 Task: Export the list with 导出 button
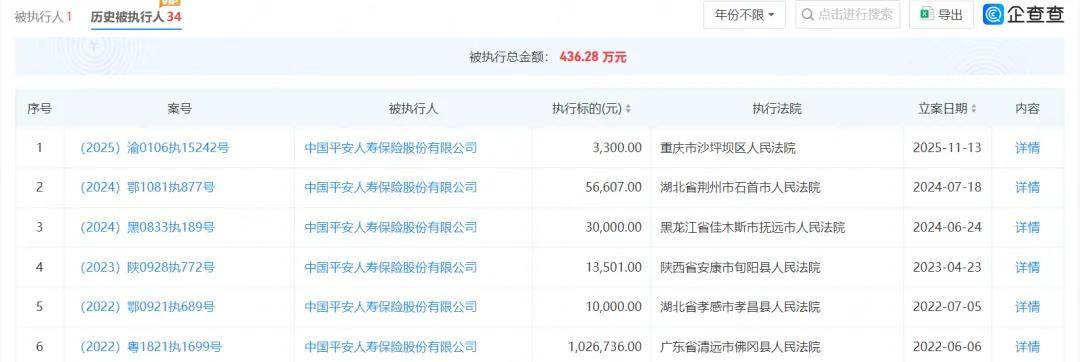click(x=941, y=14)
